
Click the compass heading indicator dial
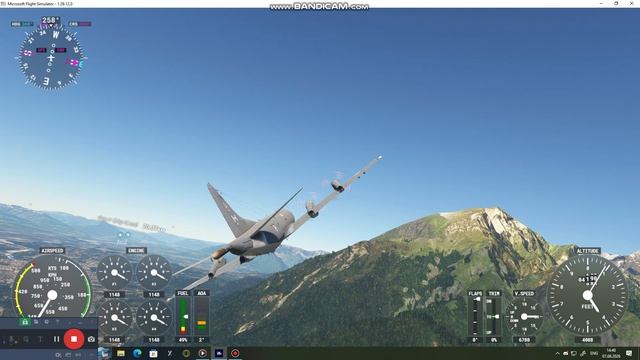point(51,58)
